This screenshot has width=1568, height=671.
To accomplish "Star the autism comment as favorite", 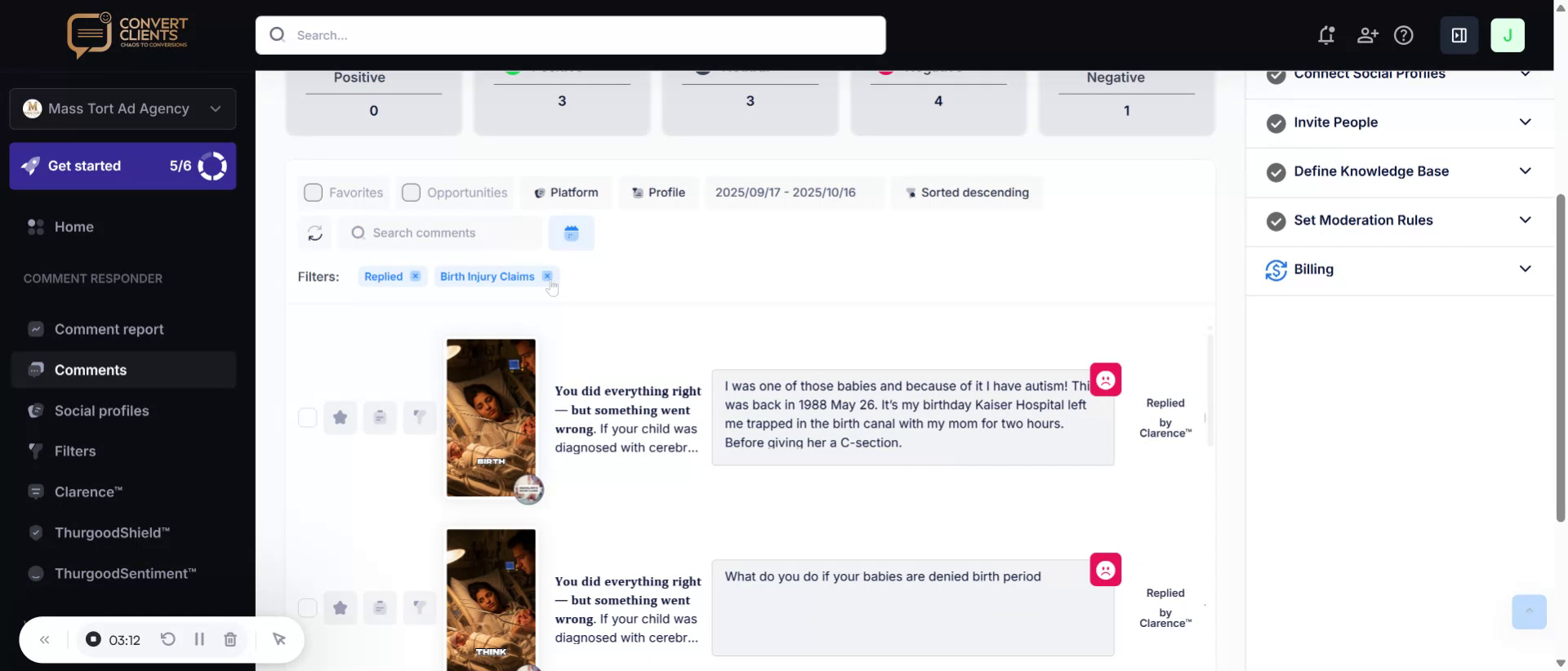I will pyautogui.click(x=340, y=418).
